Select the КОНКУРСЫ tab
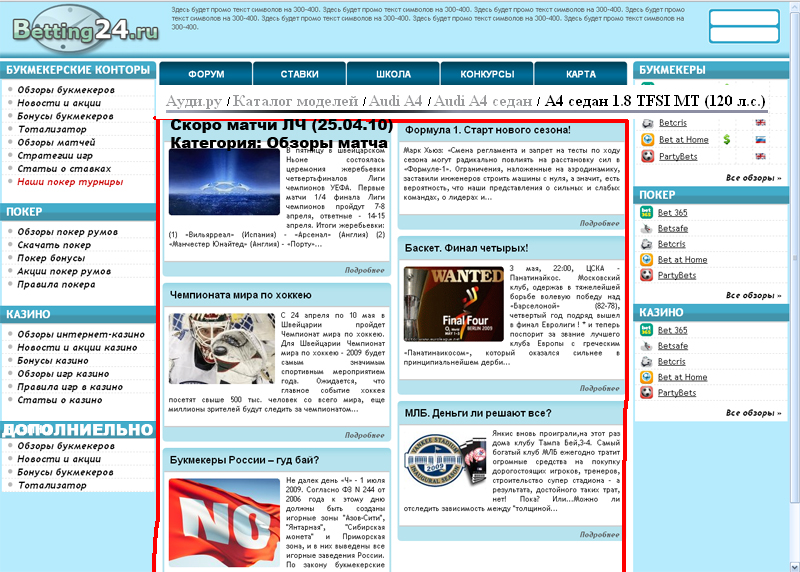This screenshot has width=800, height=572. [487, 74]
